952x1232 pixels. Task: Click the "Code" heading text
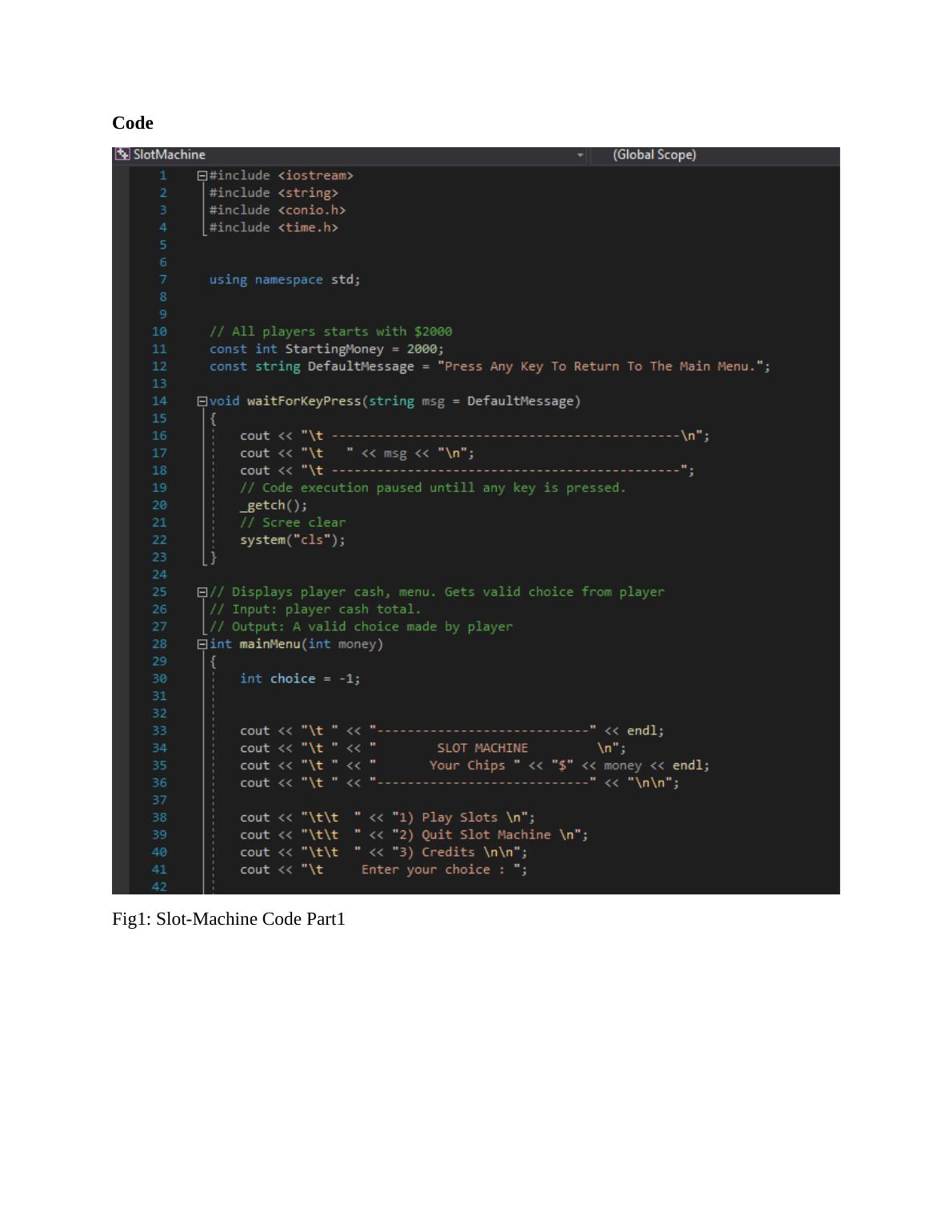click(x=133, y=123)
